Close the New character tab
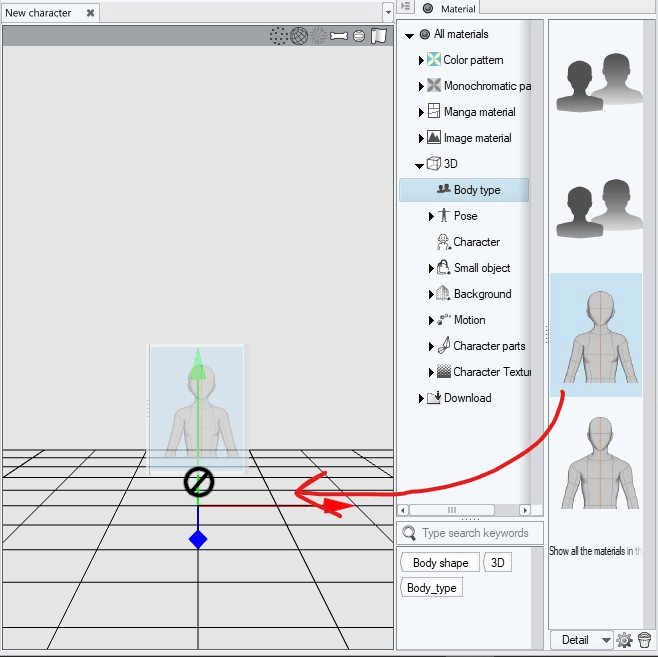The image size is (658, 657). (x=90, y=13)
